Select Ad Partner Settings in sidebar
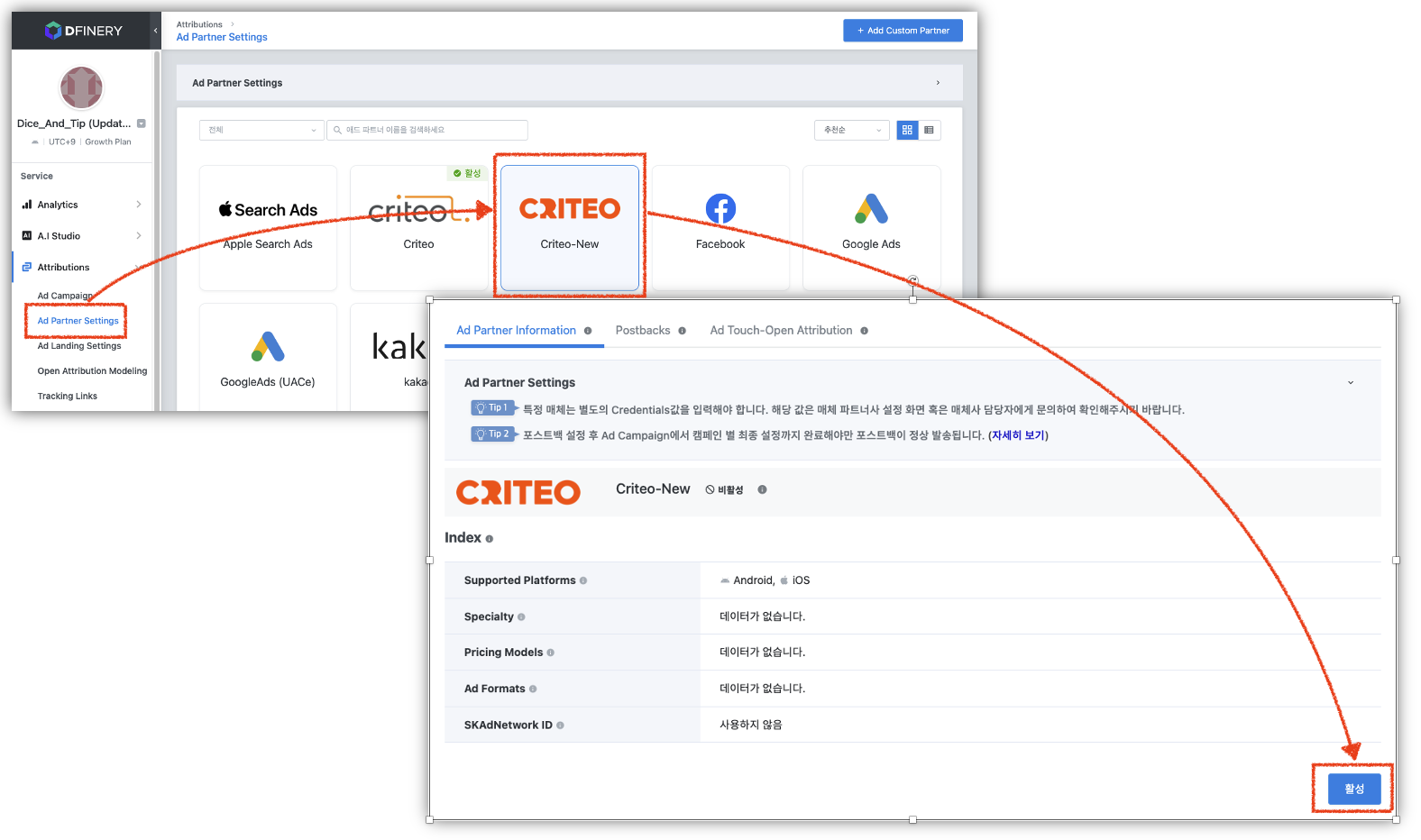The image size is (1421, 840). (x=78, y=321)
